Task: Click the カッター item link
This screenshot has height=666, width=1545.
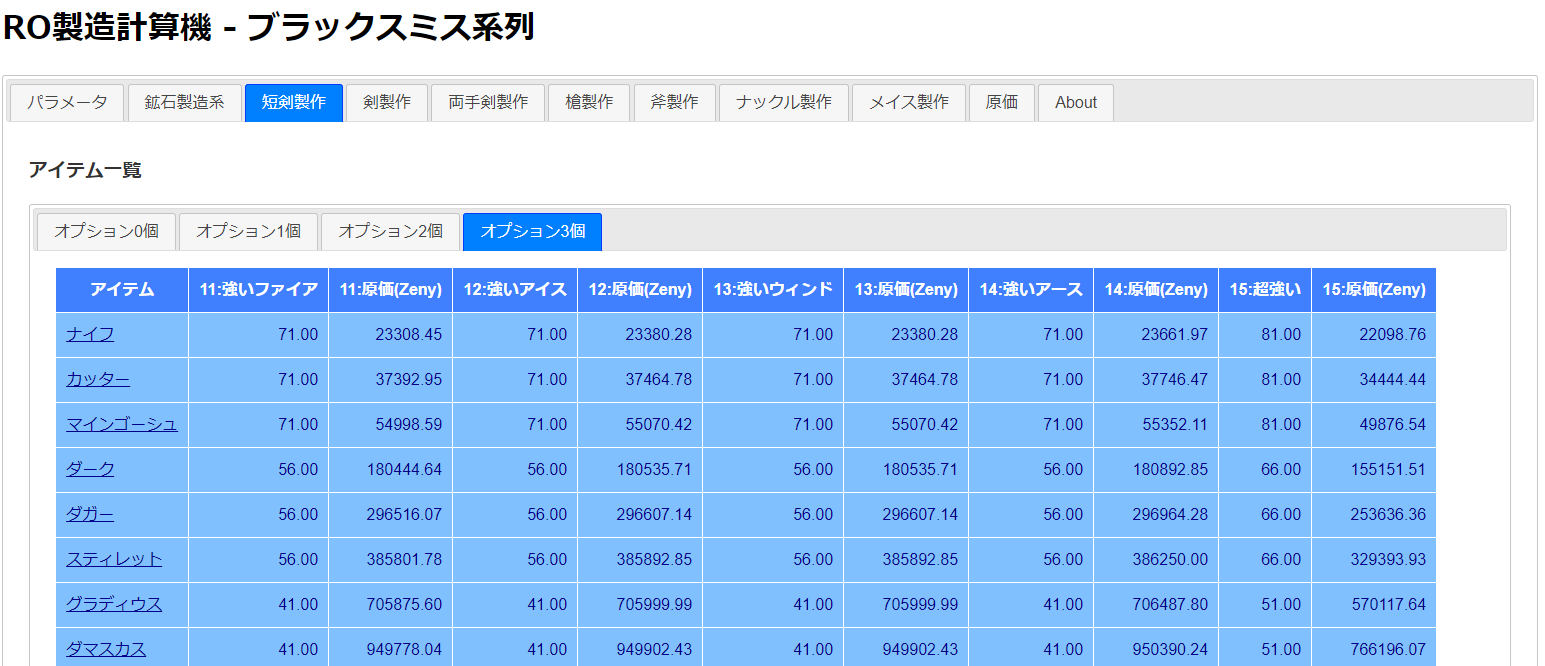Action: point(98,380)
